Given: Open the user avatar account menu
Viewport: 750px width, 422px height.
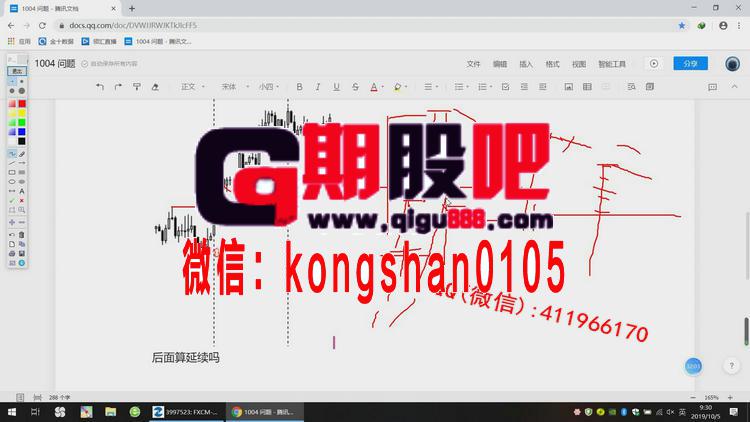Looking at the screenshot, I should pyautogui.click(x=732, y=64).
